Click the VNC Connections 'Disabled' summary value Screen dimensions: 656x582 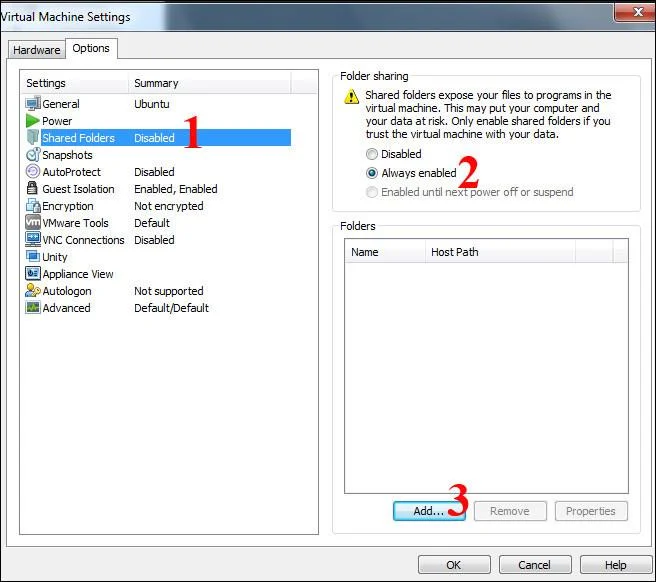click(x=154, y=240)
